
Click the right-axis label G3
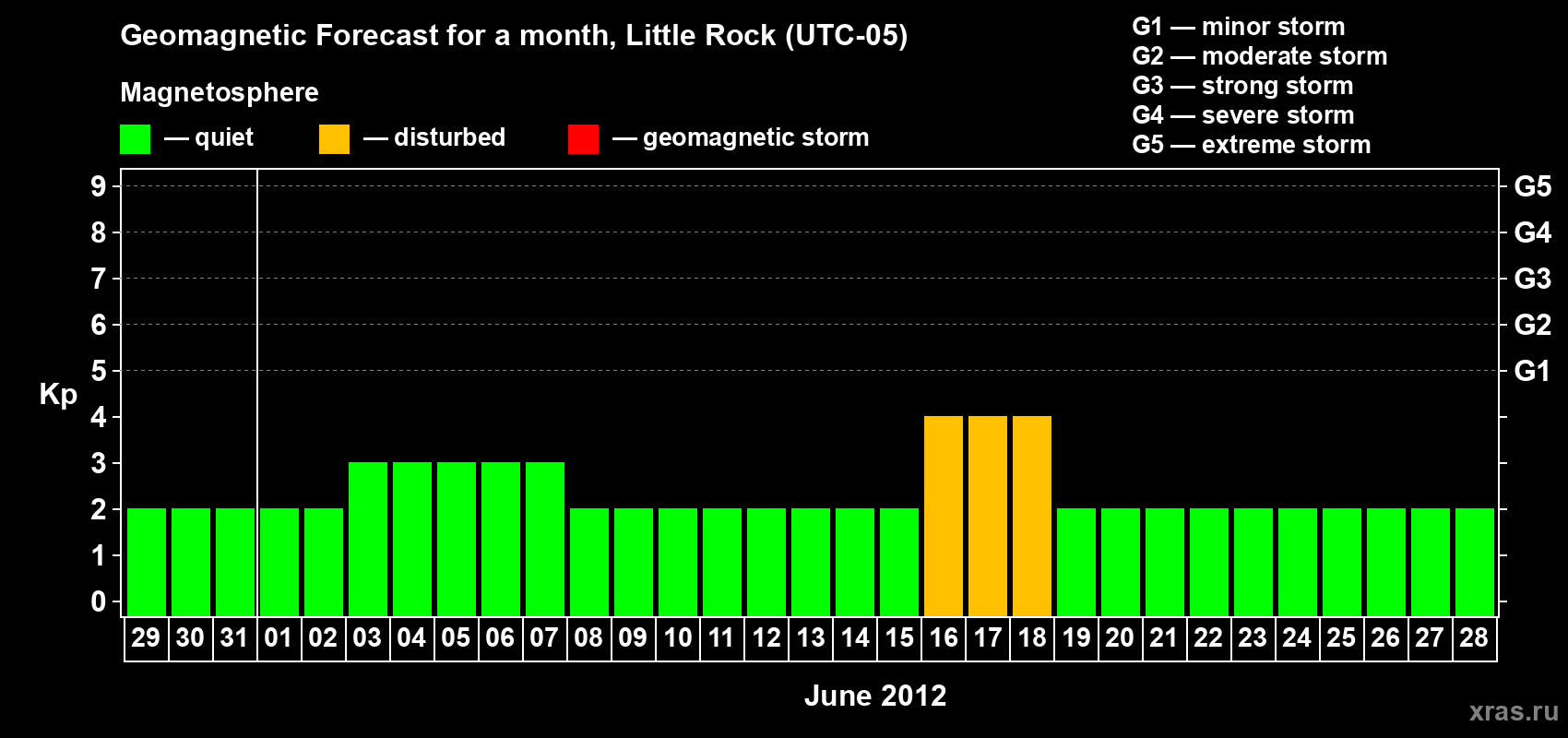pyautogui.click(x=1533, y=279)
